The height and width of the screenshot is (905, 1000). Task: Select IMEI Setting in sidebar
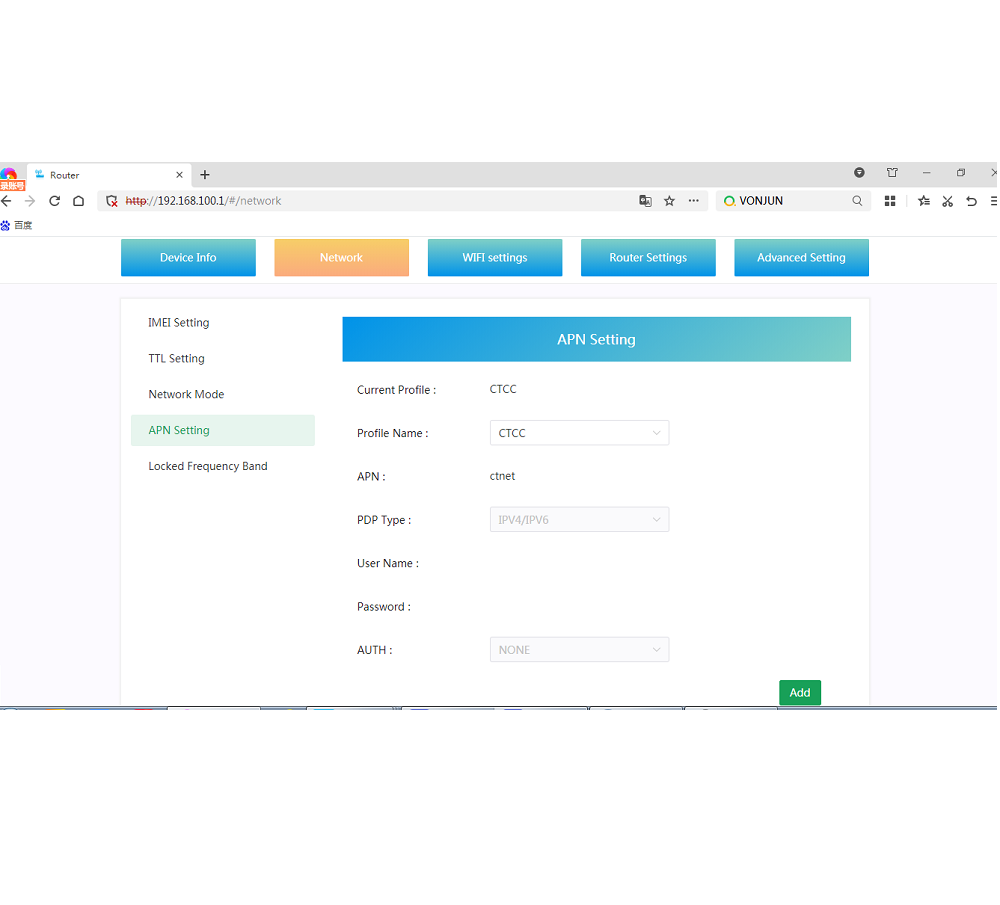click(x=179, y=323)
